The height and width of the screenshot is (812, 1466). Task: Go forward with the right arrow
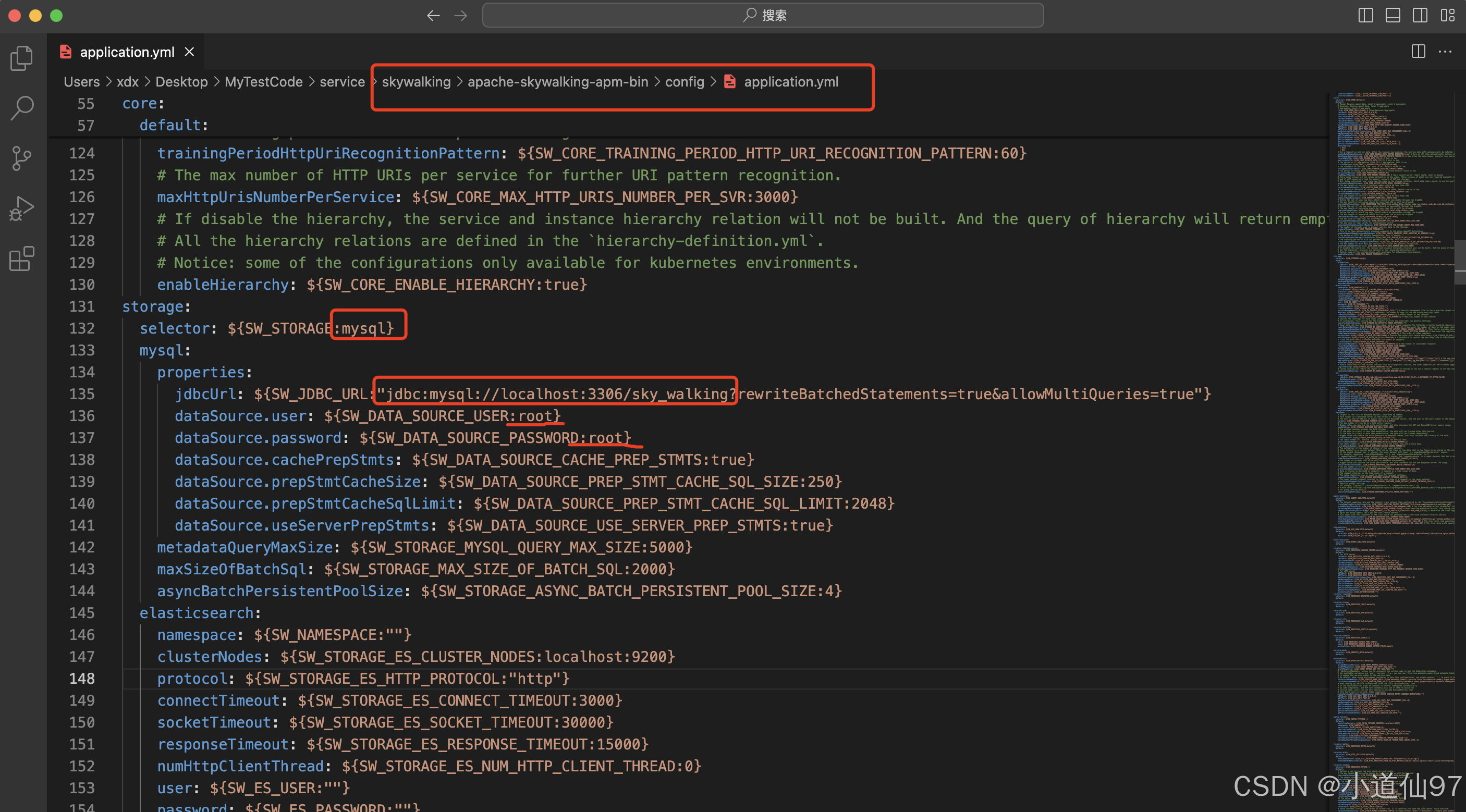[x=460, y=15]
